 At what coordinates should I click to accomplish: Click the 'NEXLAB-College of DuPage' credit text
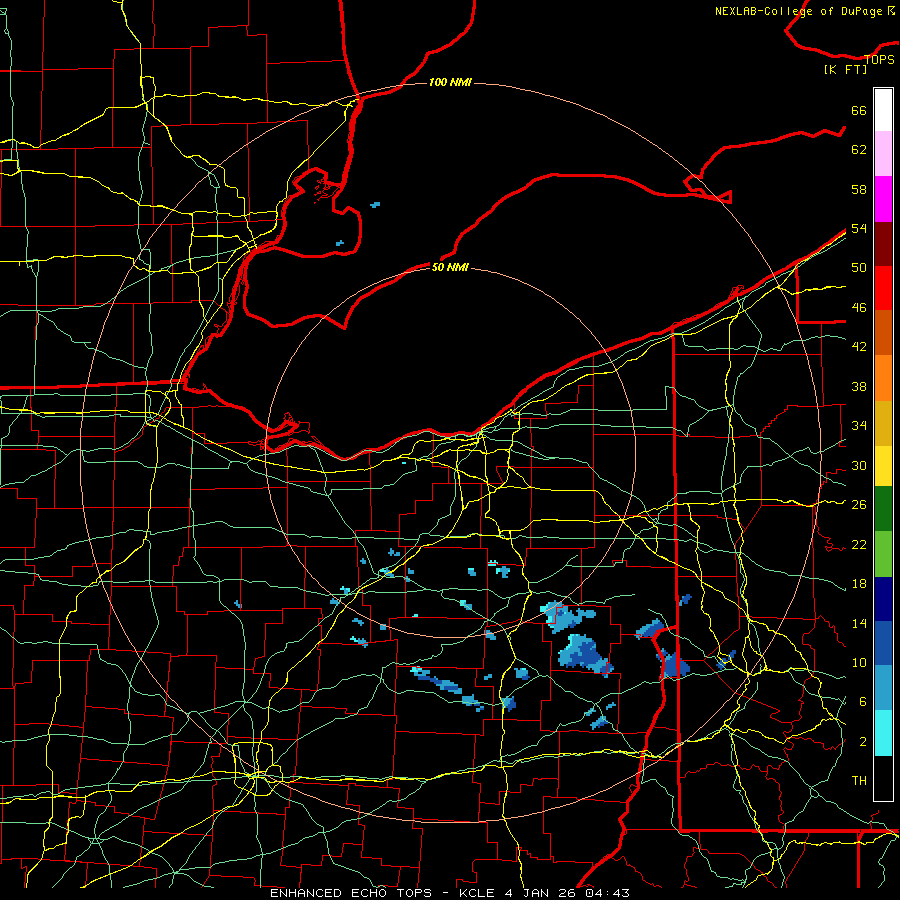[798, 11]
